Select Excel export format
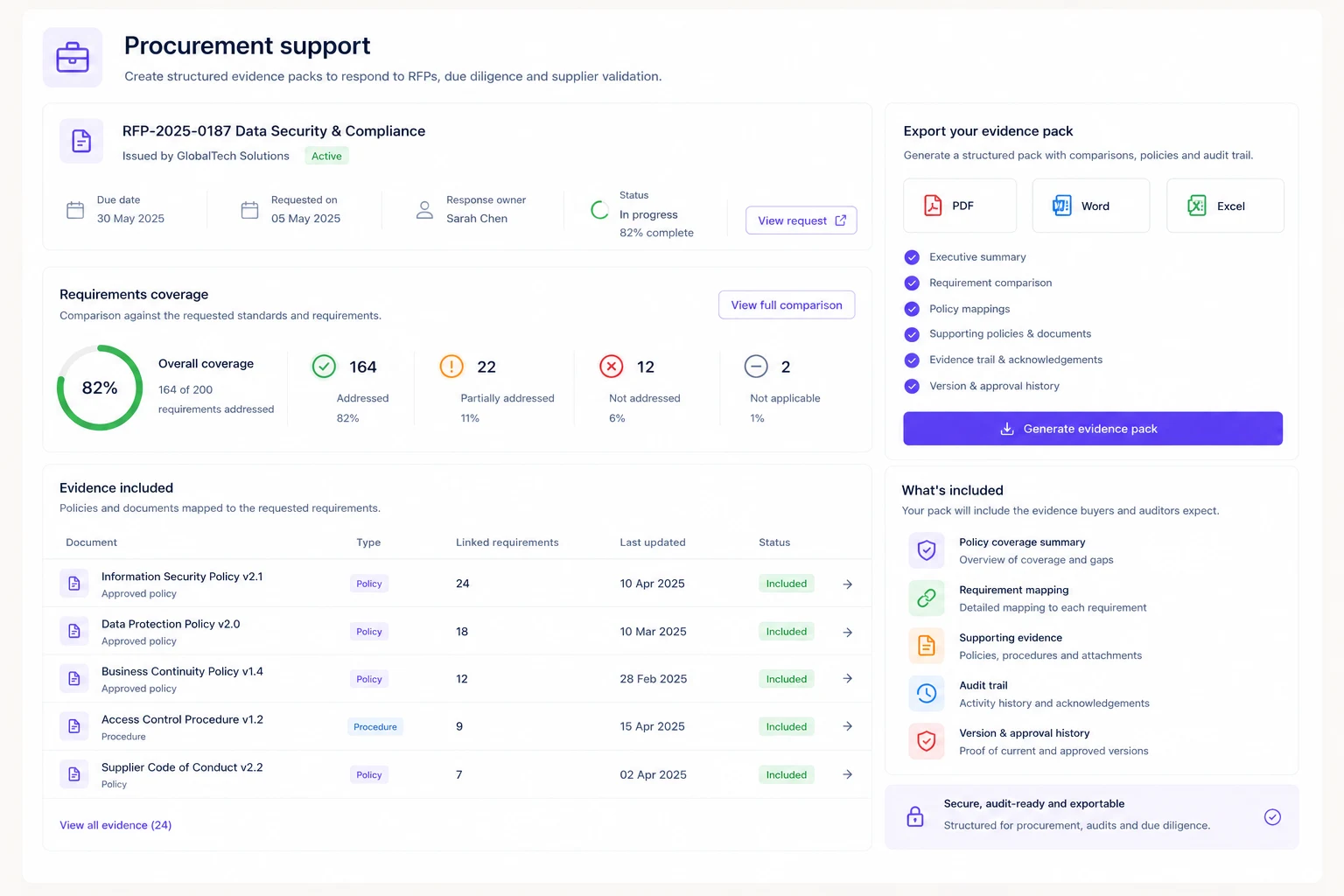 click(x=1225, y=206)
